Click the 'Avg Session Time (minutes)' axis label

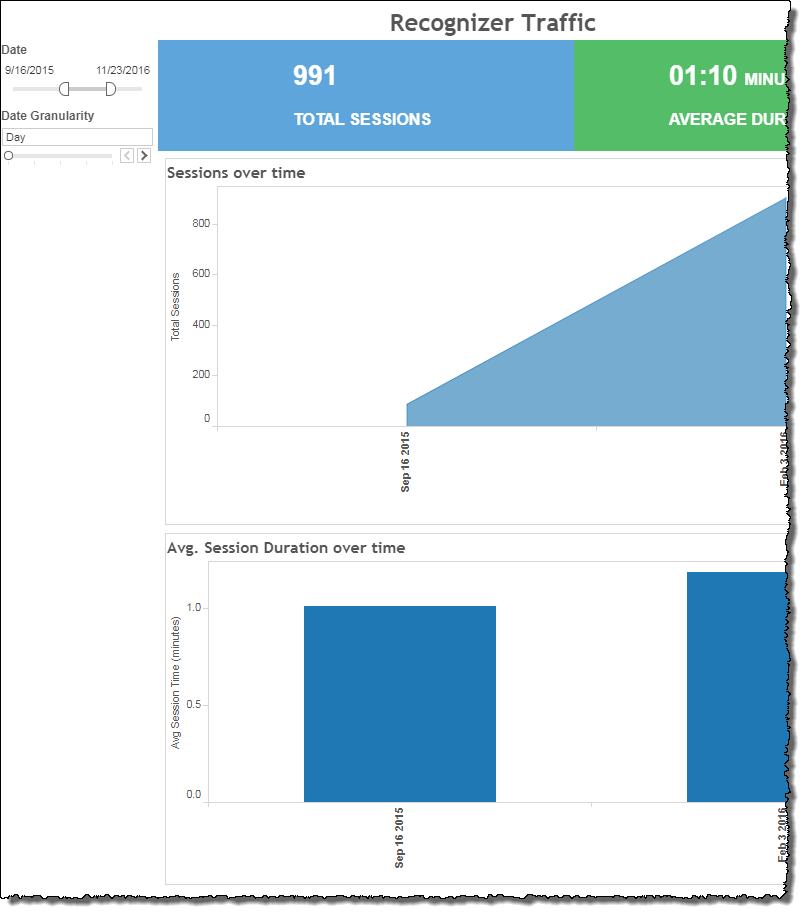[176, 682]
